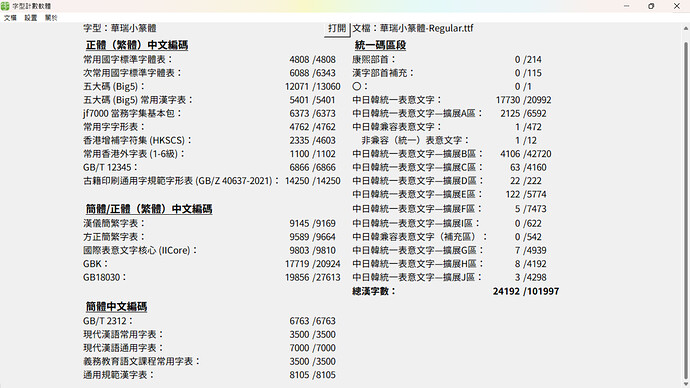Click the 統一碼區段 heading
690x388 pixels.
point(380,45)
